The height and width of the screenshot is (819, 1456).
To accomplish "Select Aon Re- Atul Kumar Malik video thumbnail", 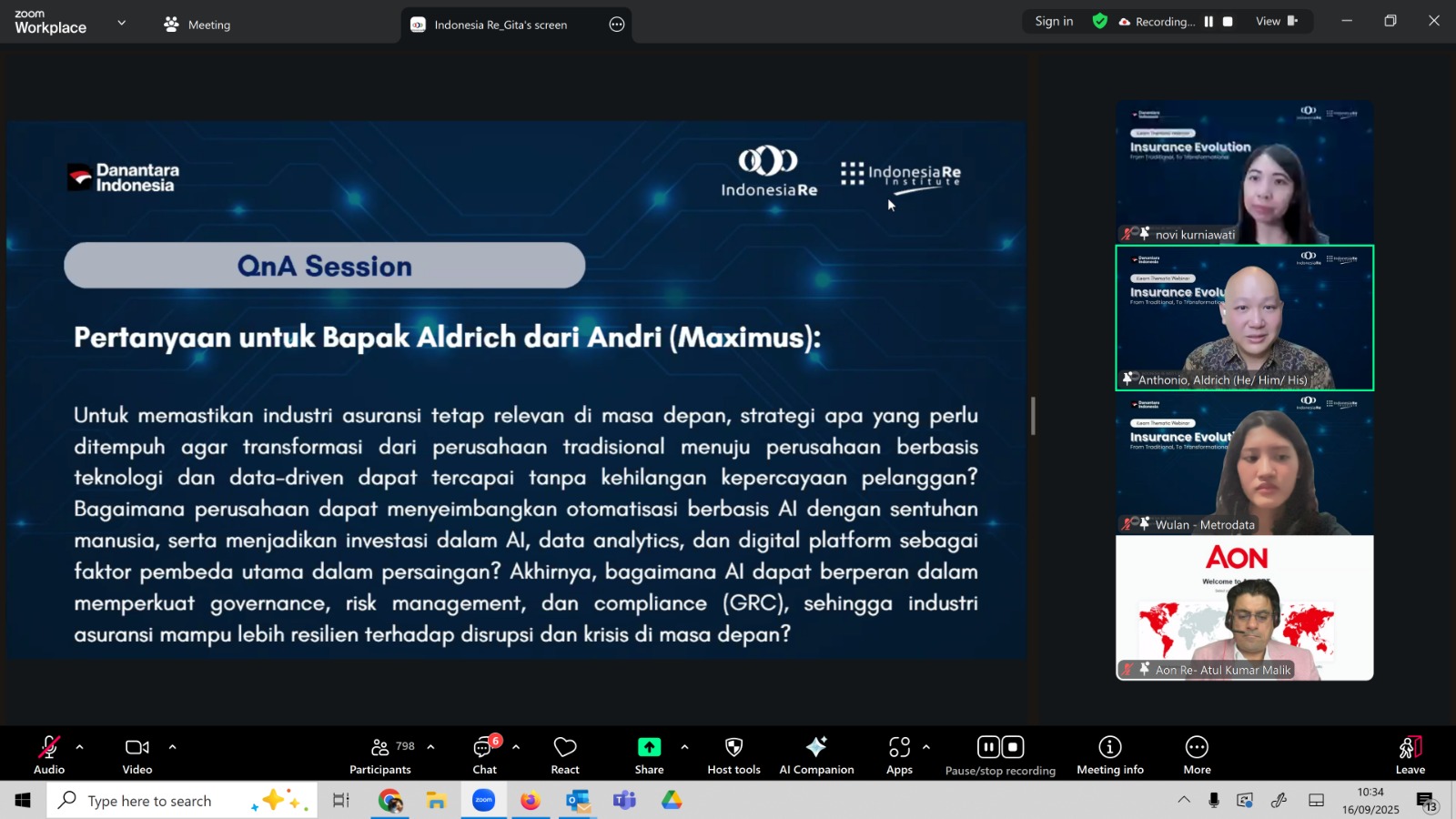I will [x=1244, y=608].
